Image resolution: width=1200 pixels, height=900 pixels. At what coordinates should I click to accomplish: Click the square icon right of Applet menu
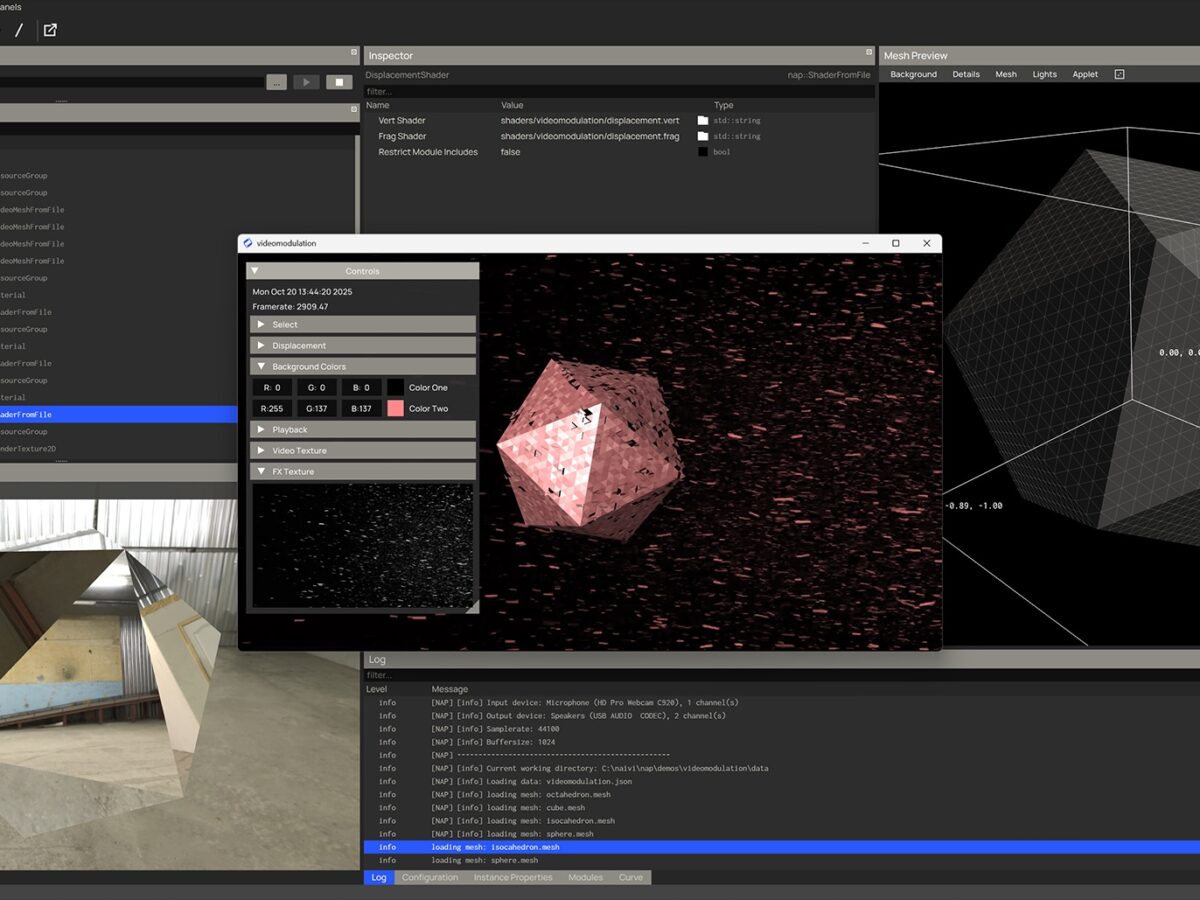click(x=1119, y=74)
